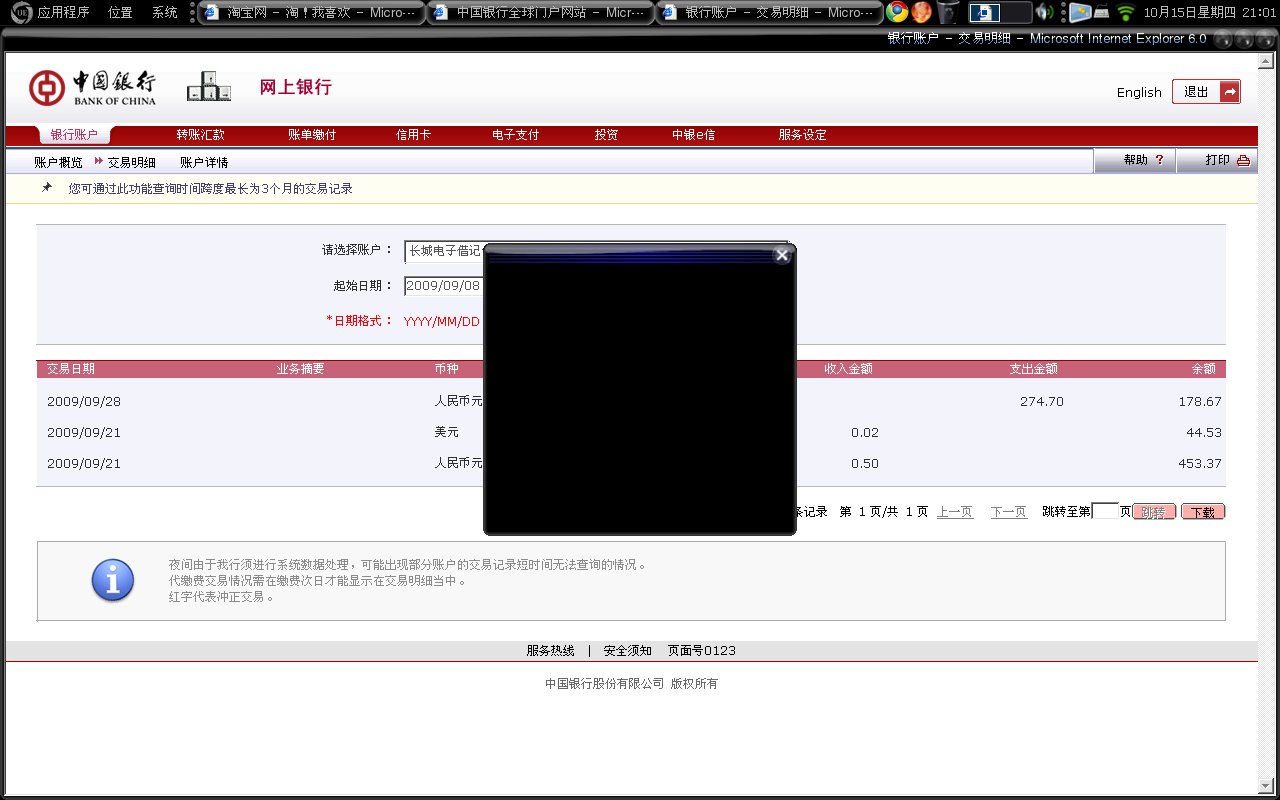The width and height of the screenshot is (1280, 800).
Task: Go to 账户详情 submenu
Action: point(204,162)
